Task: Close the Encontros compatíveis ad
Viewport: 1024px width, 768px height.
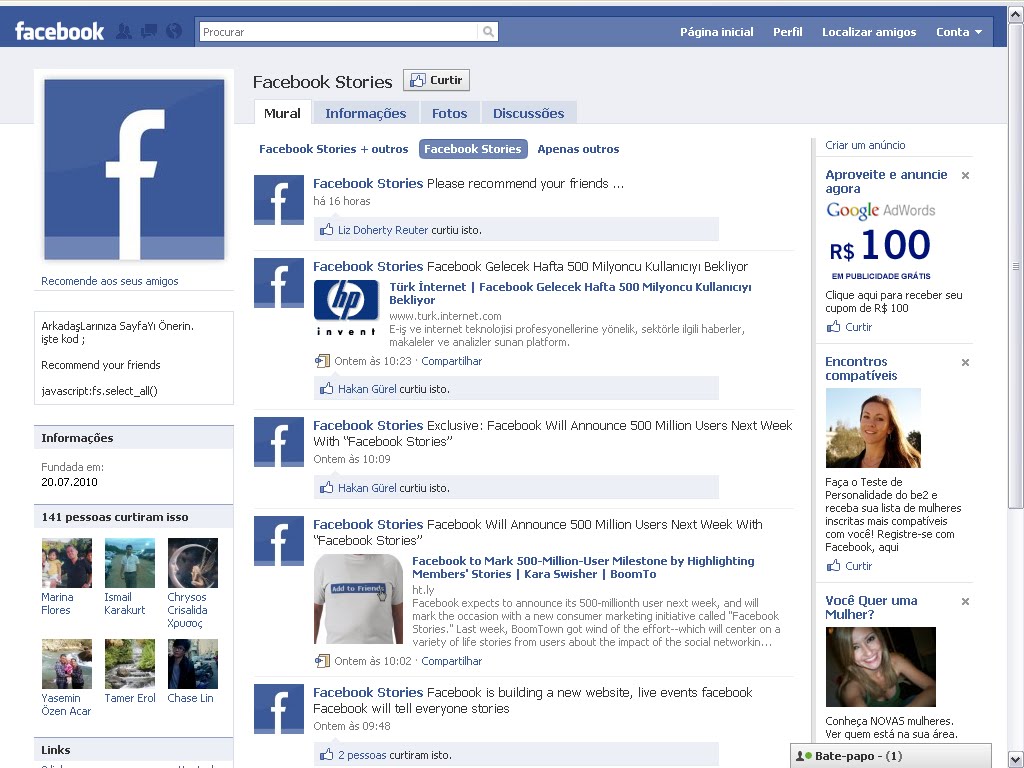Action: coord(965,362)
